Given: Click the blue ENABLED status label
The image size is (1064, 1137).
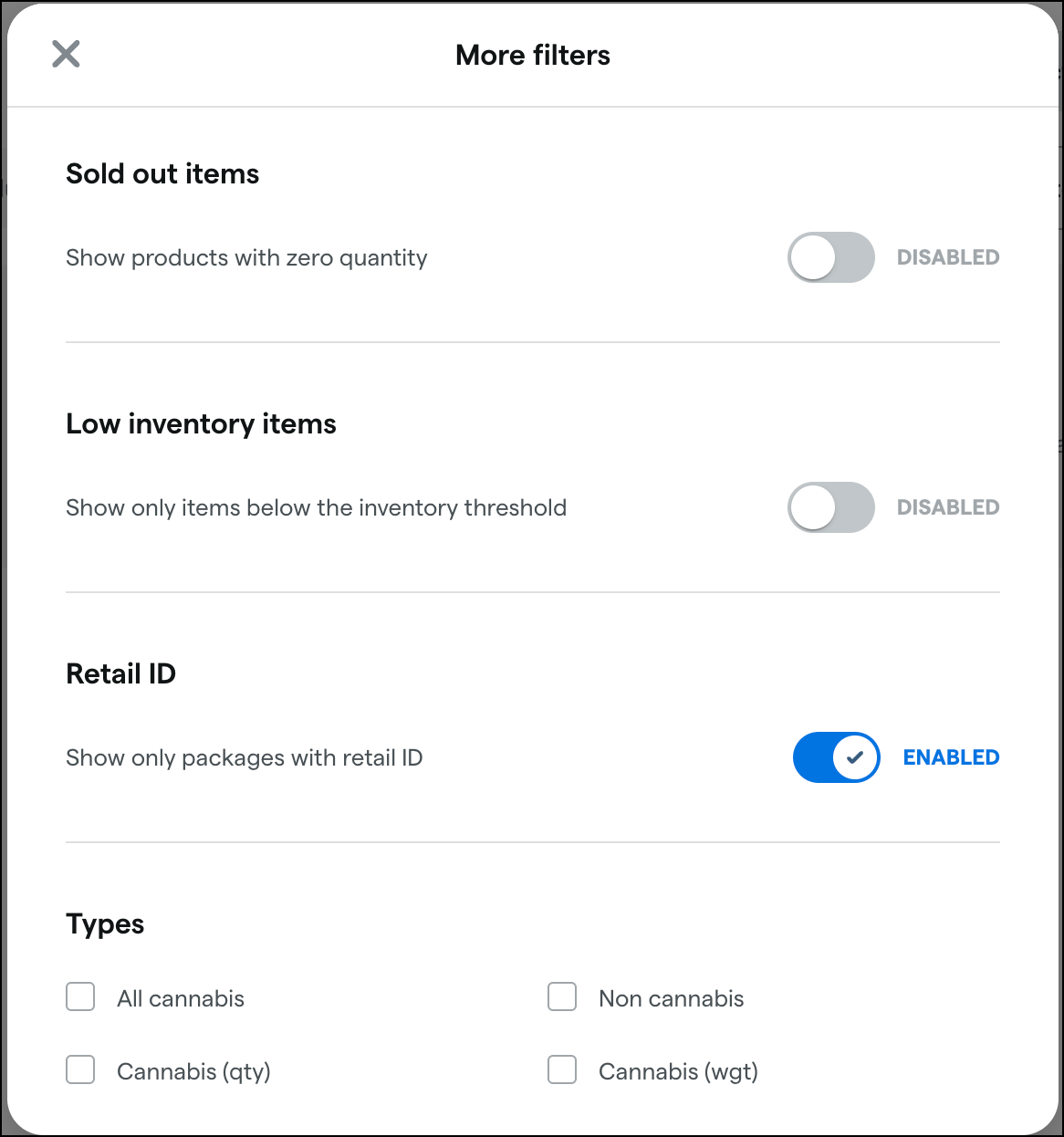Looking at the screenshot, I should tap(951, 757).
